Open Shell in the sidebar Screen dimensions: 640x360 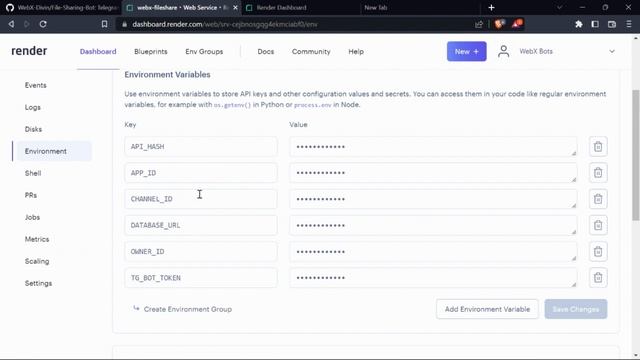click(33, 173)
